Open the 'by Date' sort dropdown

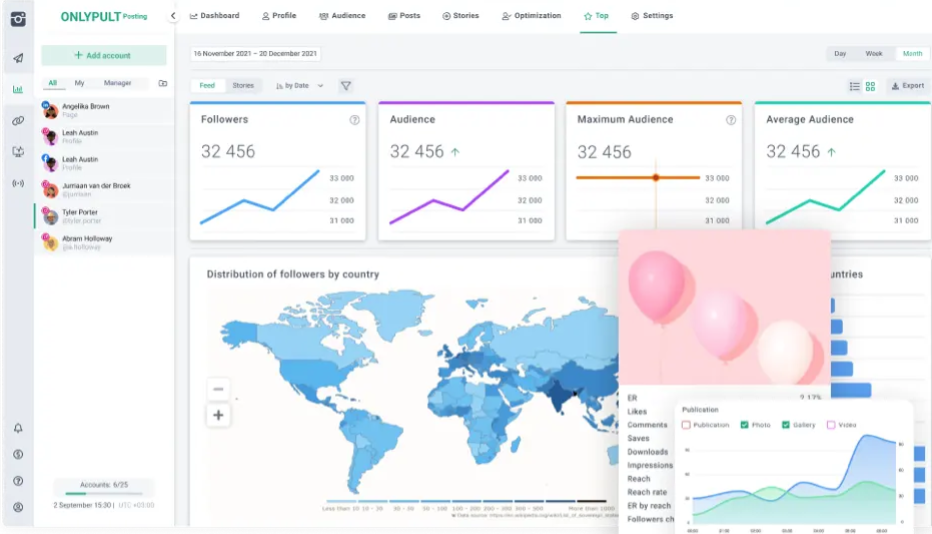pos(300,86)
